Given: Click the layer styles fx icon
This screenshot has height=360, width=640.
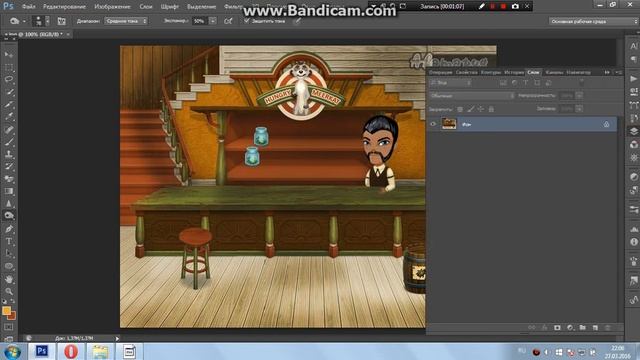Looking at the screenshot, I should 544,328.
